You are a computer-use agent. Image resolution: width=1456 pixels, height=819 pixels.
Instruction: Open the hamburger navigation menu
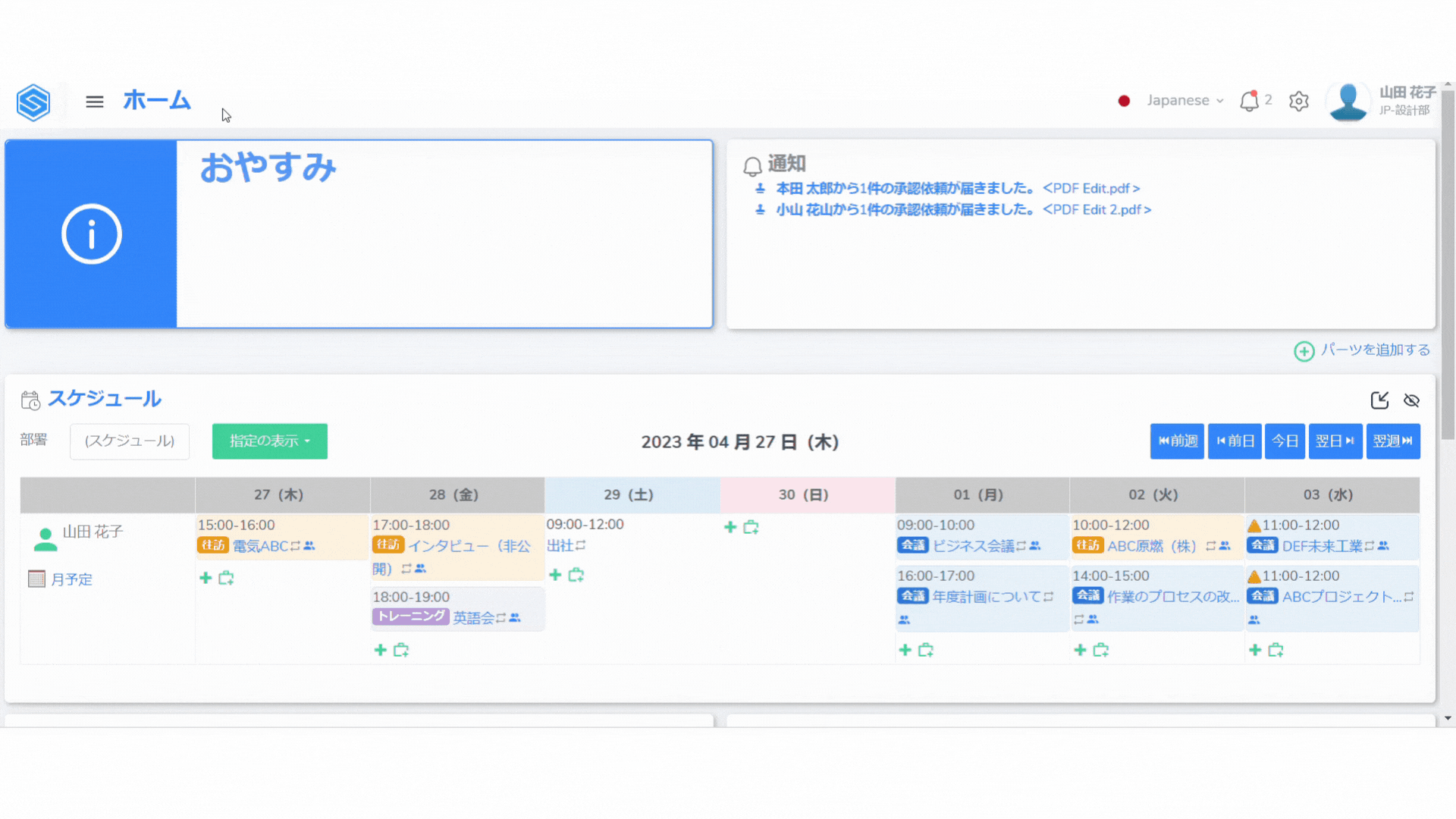click(94, 102)
